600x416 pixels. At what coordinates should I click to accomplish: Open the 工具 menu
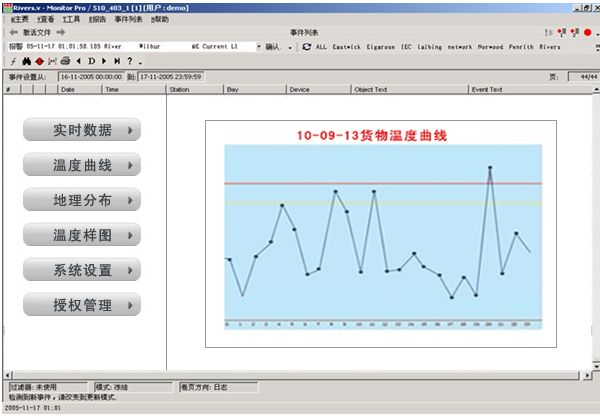click(71, 19)
